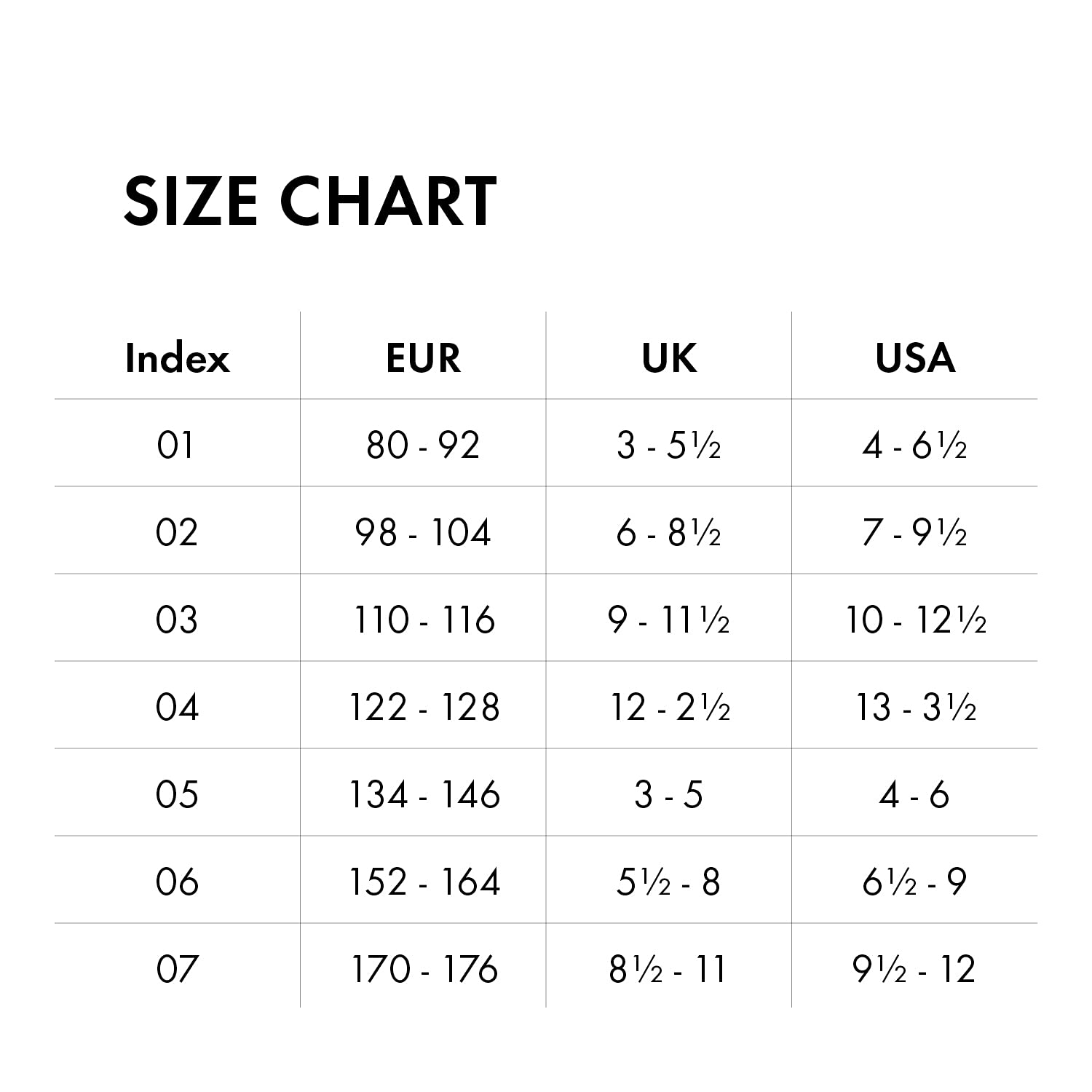Click EUR size 98 - 104 cell
1092x1092 pixels.
(x=423, y=532)
